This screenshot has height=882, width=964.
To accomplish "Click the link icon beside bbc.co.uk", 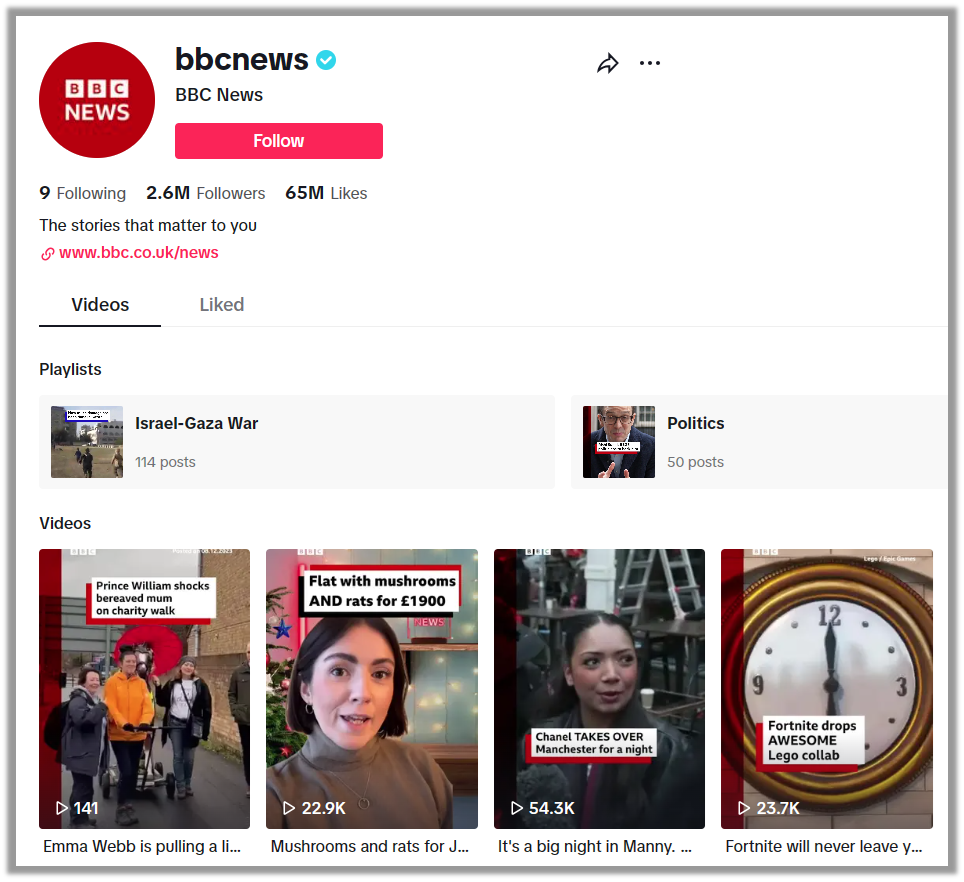I will 47,253.
